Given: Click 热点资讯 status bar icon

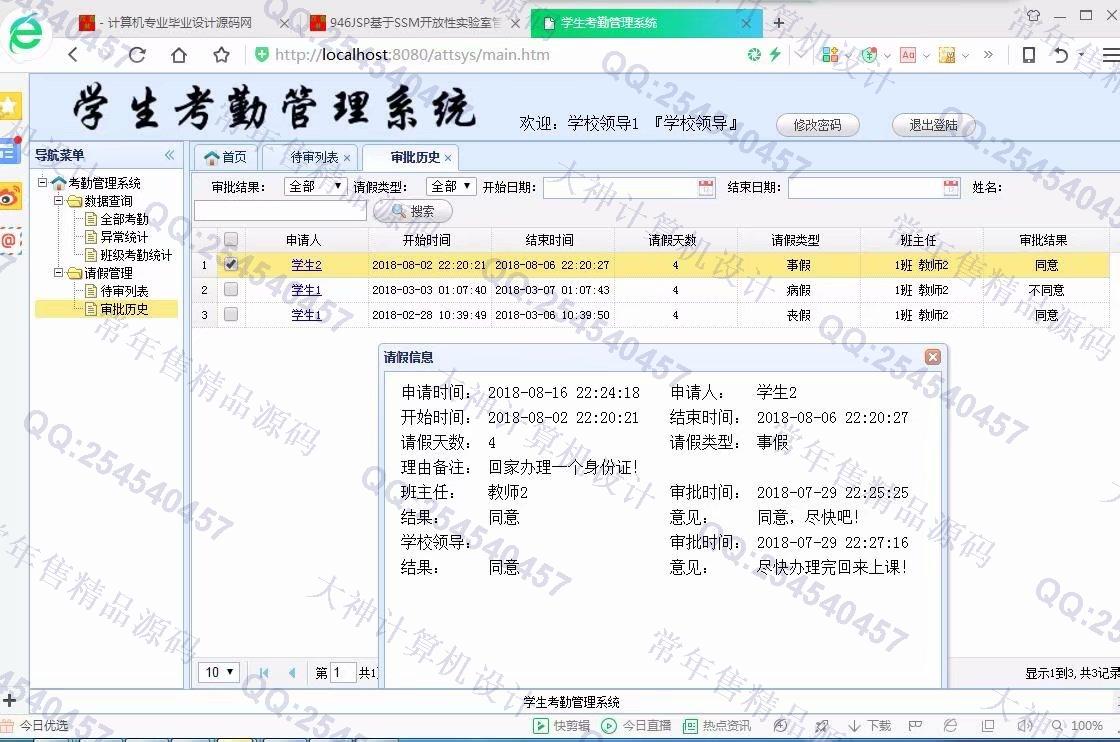Looking at the screenshot, I should [690, 726].
